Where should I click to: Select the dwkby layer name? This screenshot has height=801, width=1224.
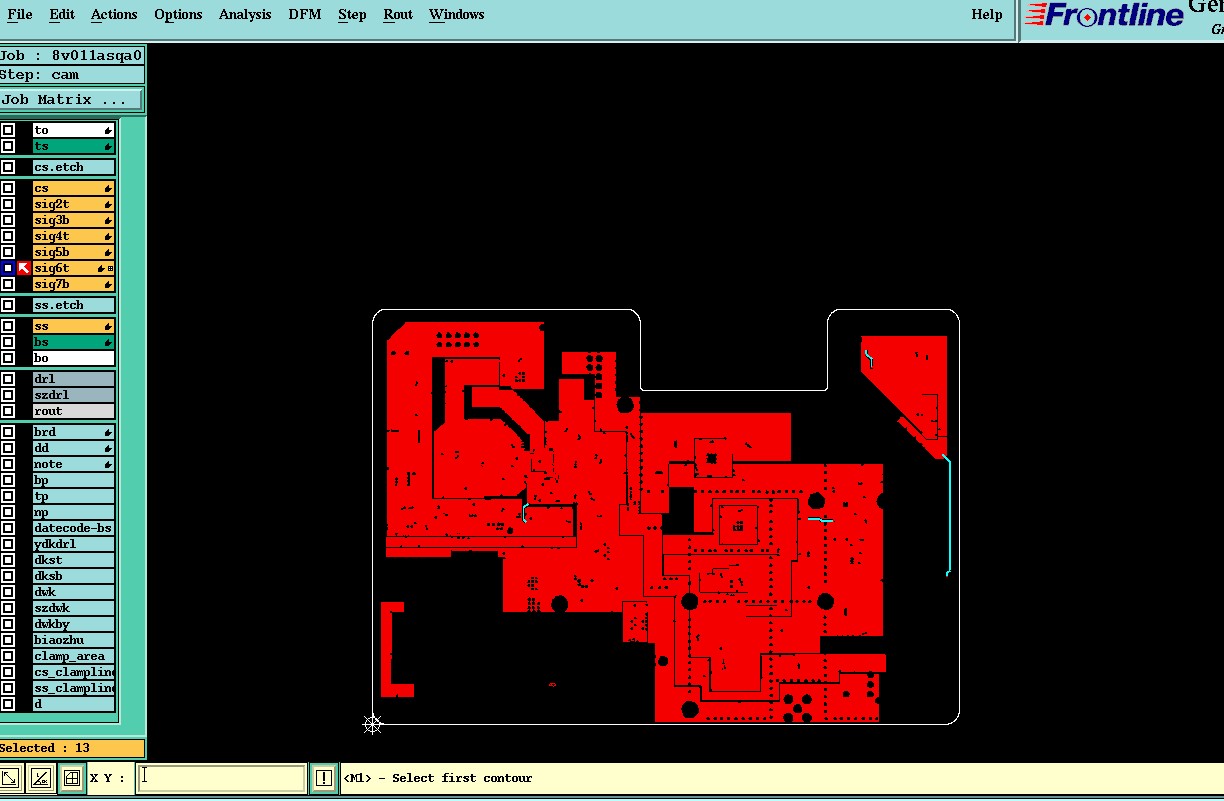coord(73,624)
